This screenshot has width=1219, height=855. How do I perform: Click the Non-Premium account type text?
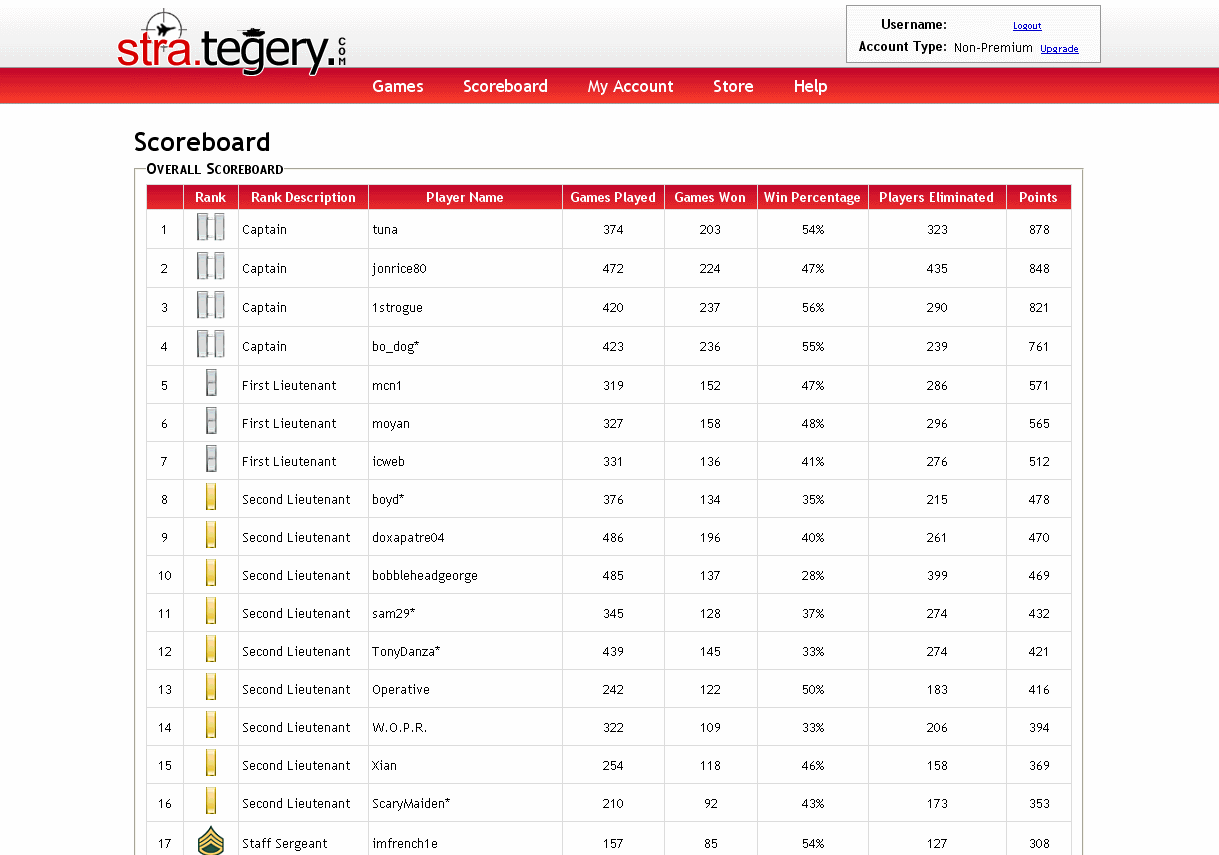(993, 47)
